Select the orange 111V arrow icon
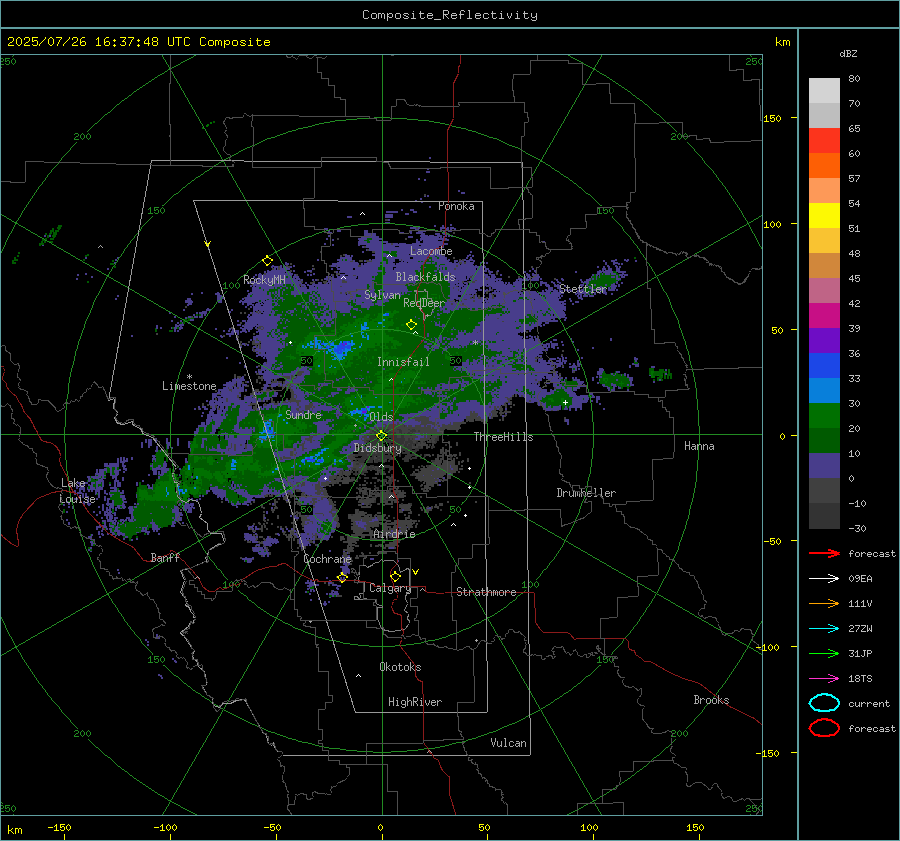Viewport: 900px width, 841px height. [x=824, y=603]
